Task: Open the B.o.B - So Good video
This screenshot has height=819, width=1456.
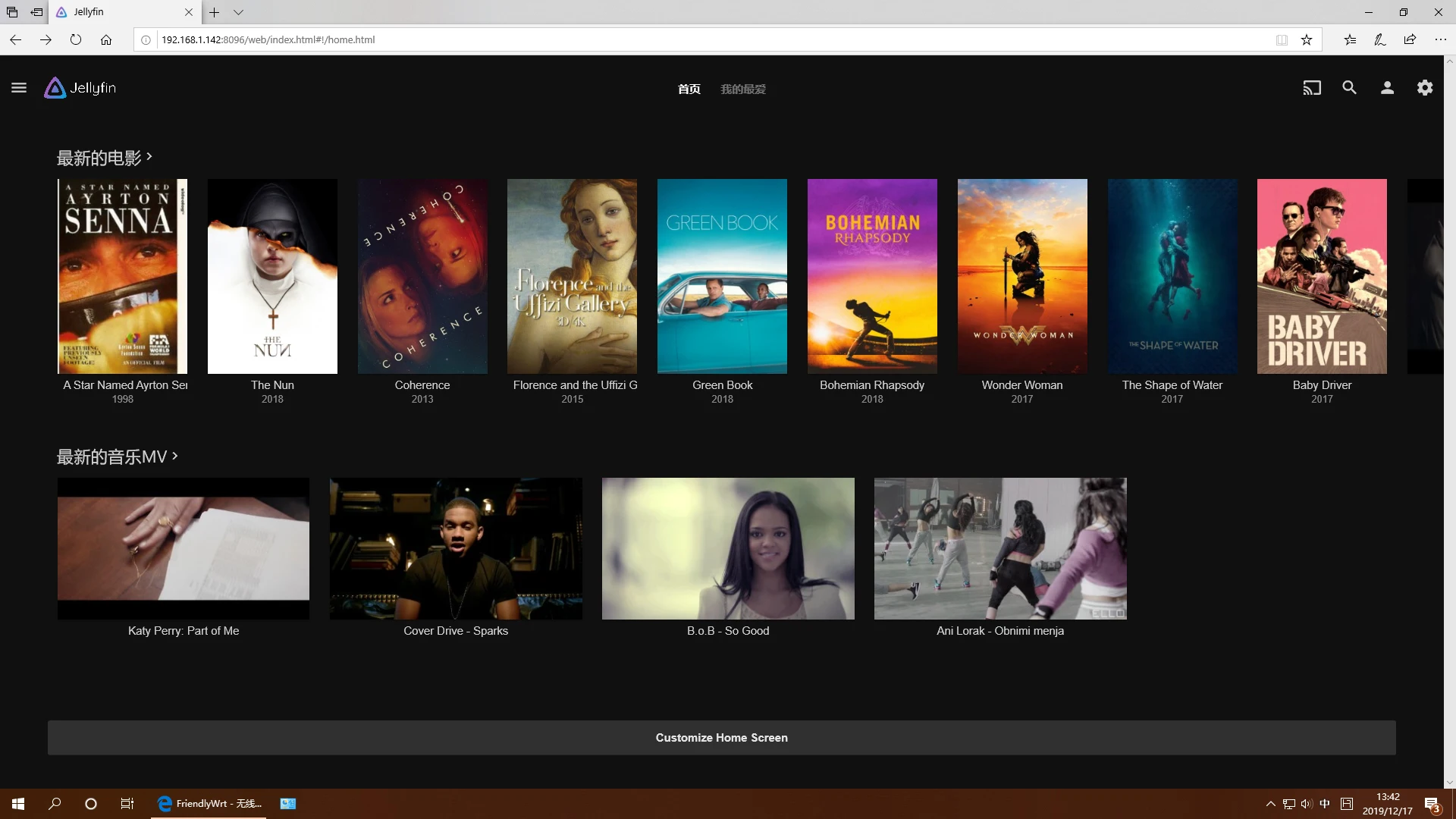Action: (728, 548)
